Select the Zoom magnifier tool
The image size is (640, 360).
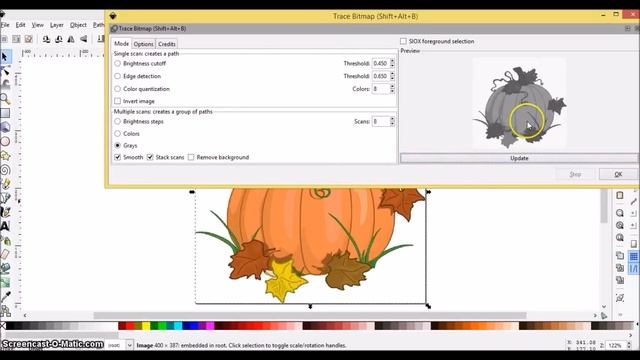tap(5, 99)
